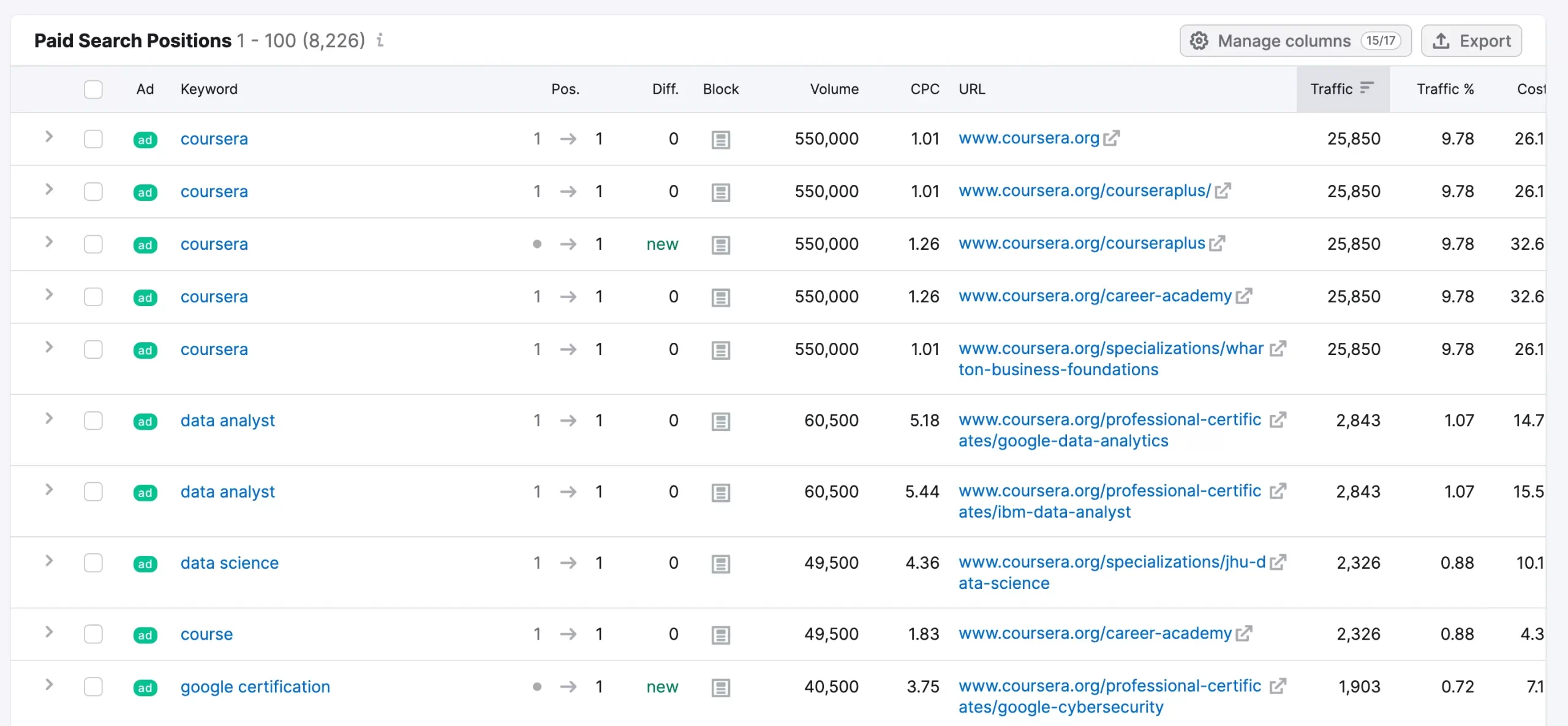Screen dimensions: 1568x726
Task: Click SERP block icon in data science row
Action: click(720, 564)
